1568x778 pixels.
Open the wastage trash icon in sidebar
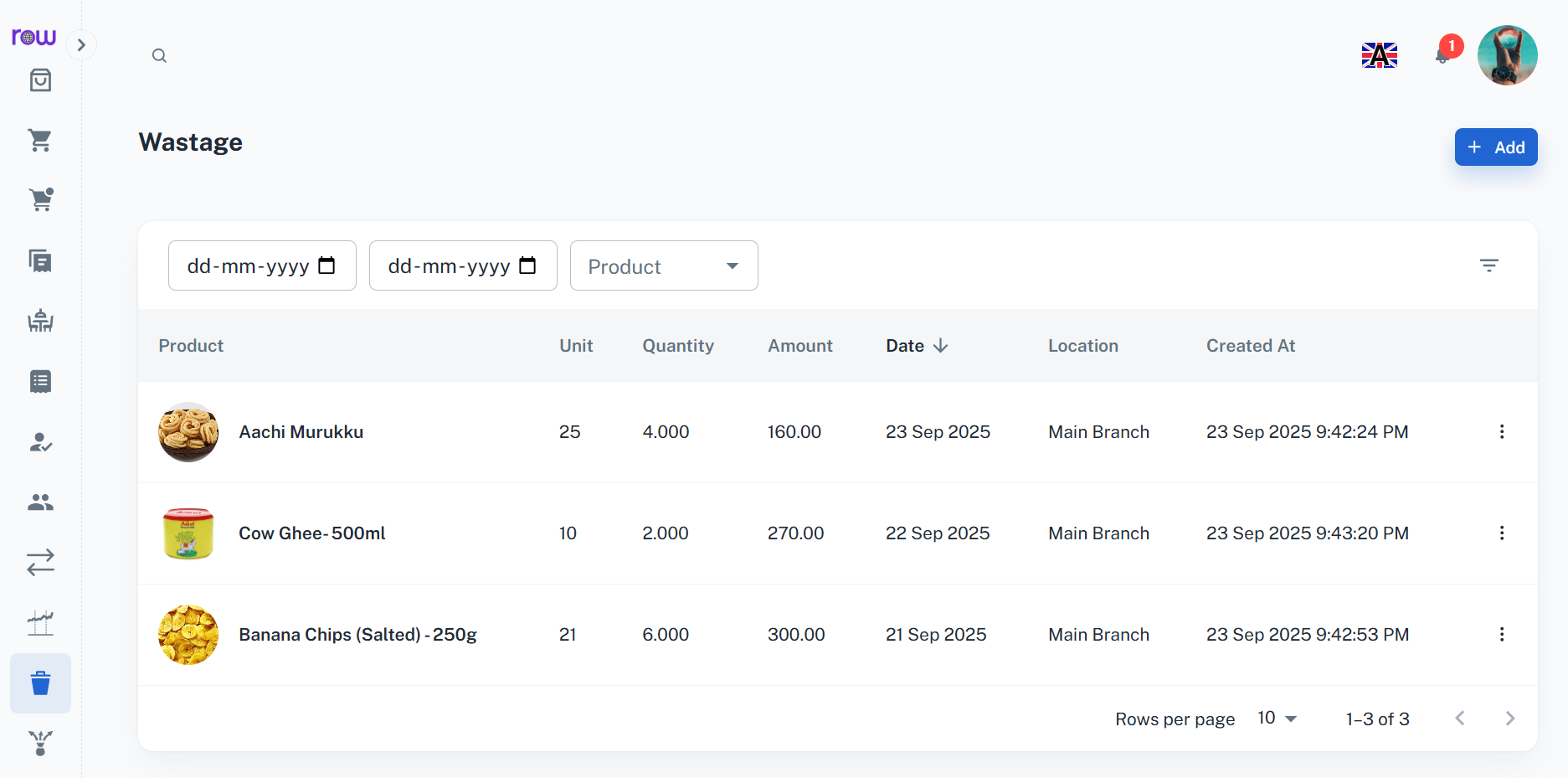click(40, 683)
